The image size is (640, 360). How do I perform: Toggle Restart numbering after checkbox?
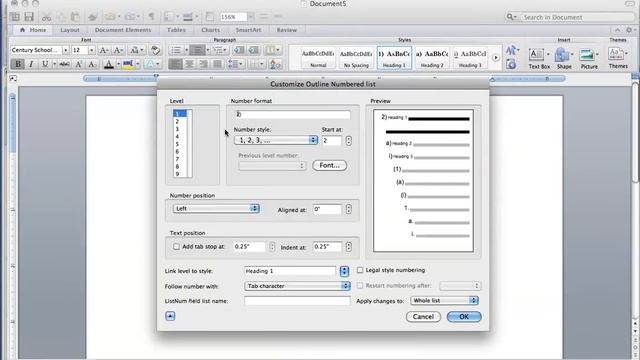pos(360,286)
